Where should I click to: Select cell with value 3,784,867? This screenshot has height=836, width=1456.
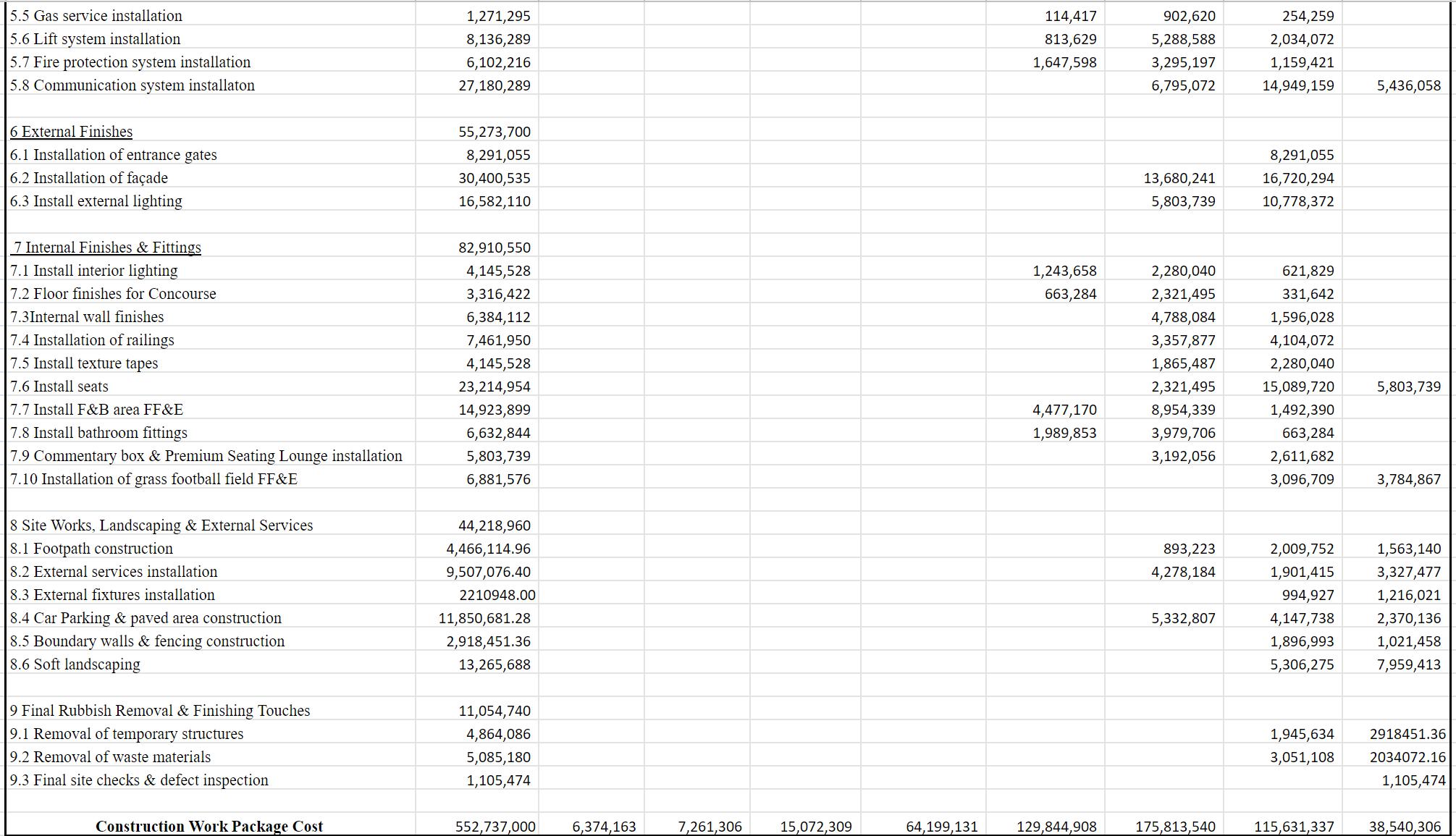(x=1408, y=479)
